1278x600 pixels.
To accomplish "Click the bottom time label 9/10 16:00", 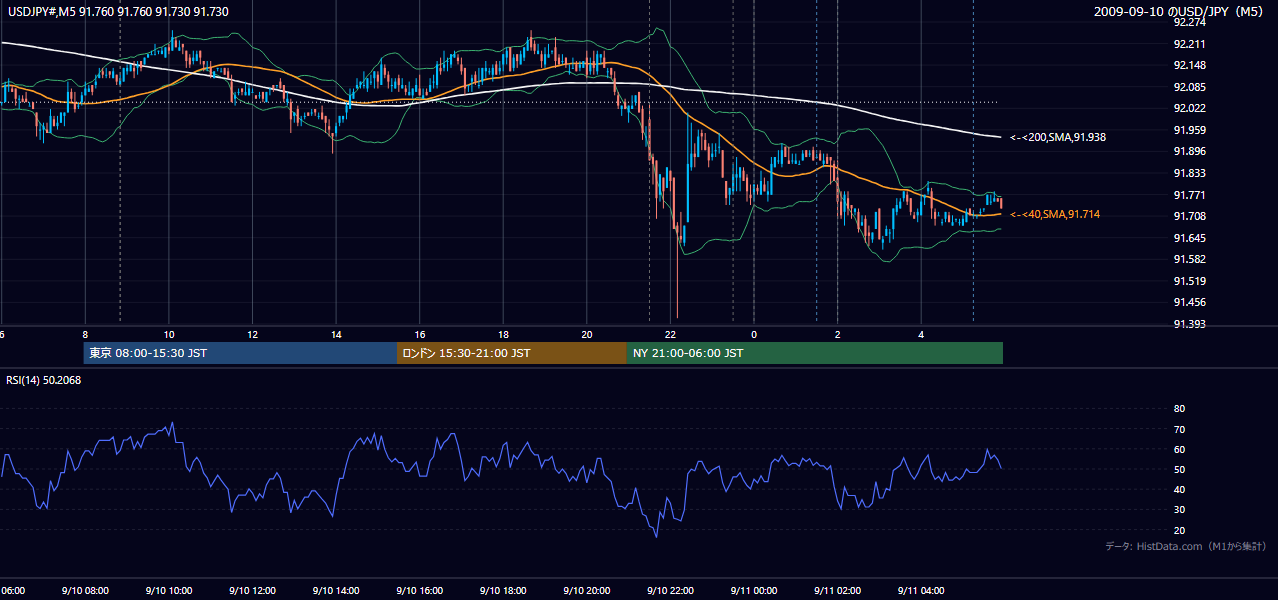I will pos(419,591).
